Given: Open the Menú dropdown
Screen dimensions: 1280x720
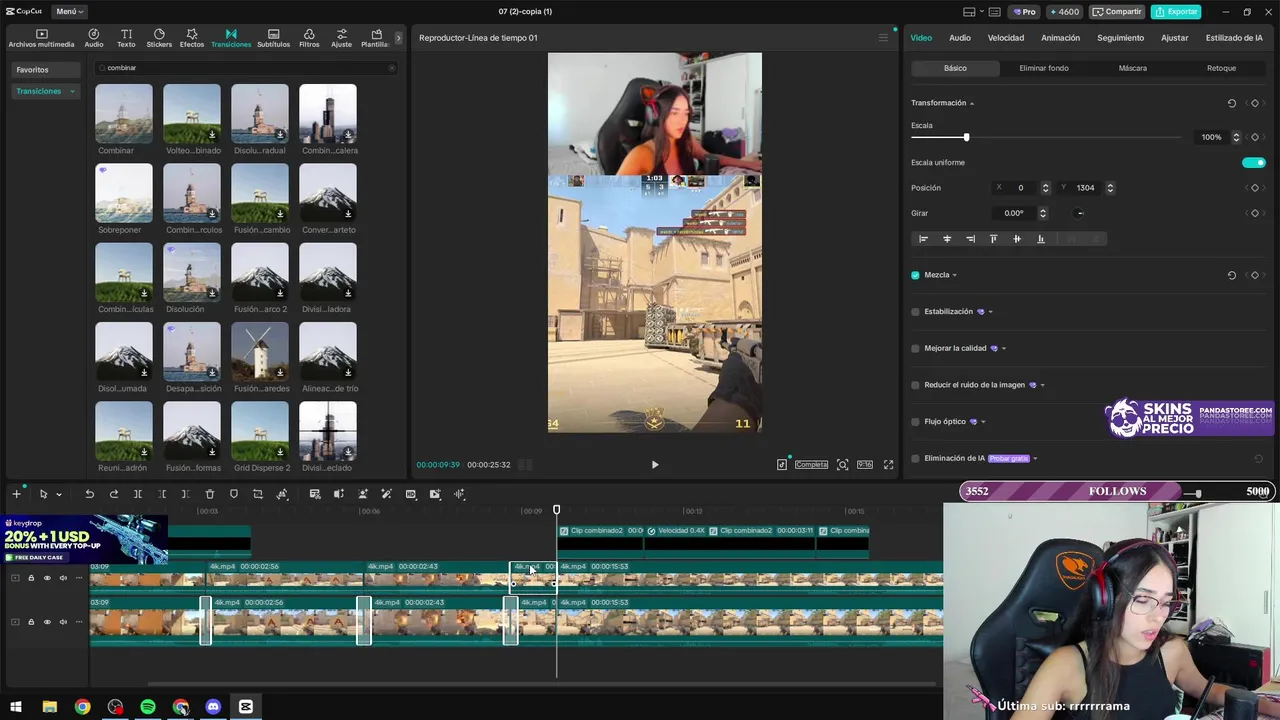Looking at the screenshot, I should [70, 12].
